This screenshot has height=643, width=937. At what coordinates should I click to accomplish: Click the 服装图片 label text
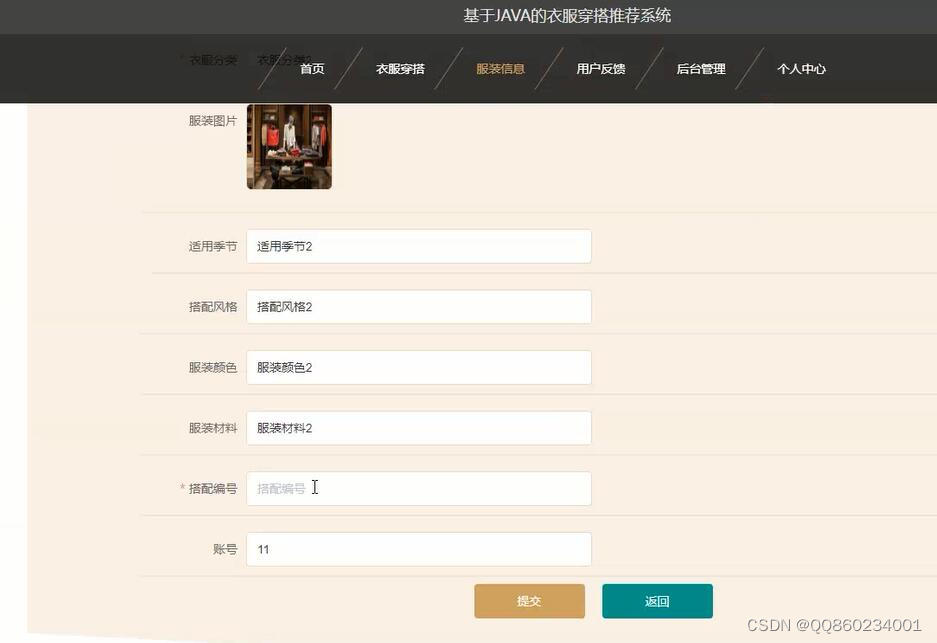click(213, 121)
